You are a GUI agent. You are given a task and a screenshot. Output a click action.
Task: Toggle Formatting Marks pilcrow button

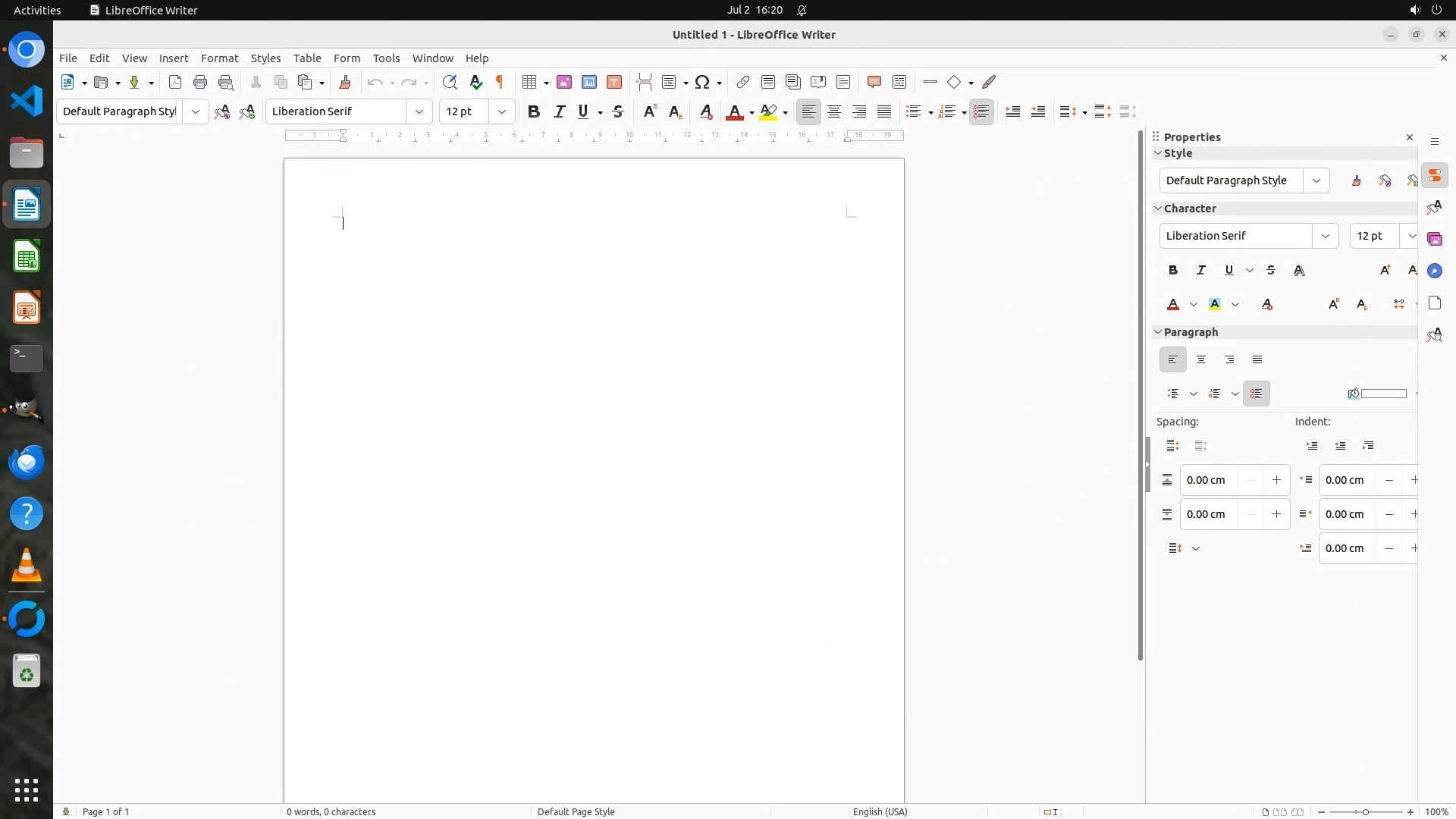(500, 82)
